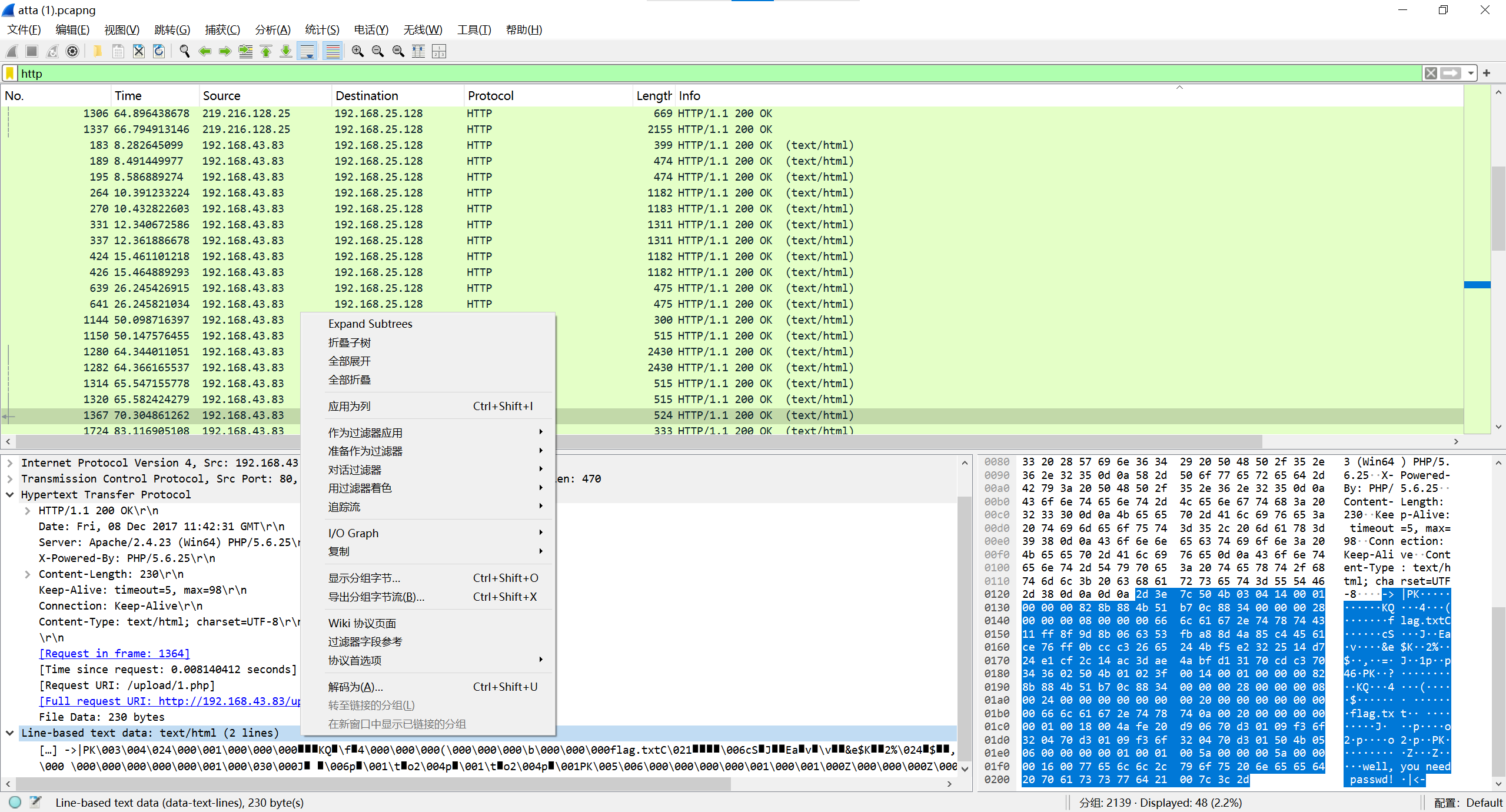This screenshot has height=812, width=1506.
Task: Open the 统计 menu in the menu bar
Action: [322, 30]
